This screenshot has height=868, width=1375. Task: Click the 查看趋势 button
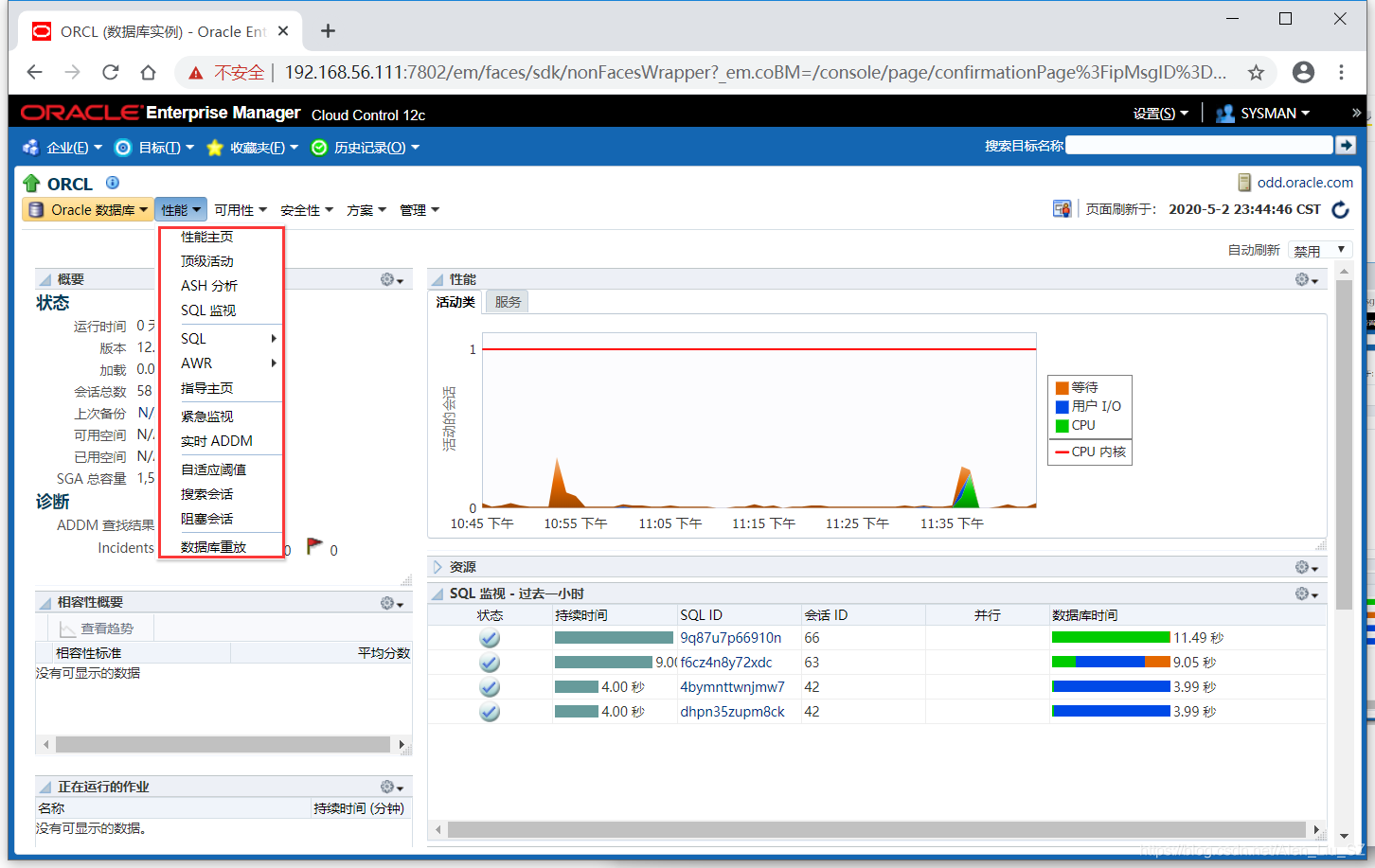click(96, 629)
